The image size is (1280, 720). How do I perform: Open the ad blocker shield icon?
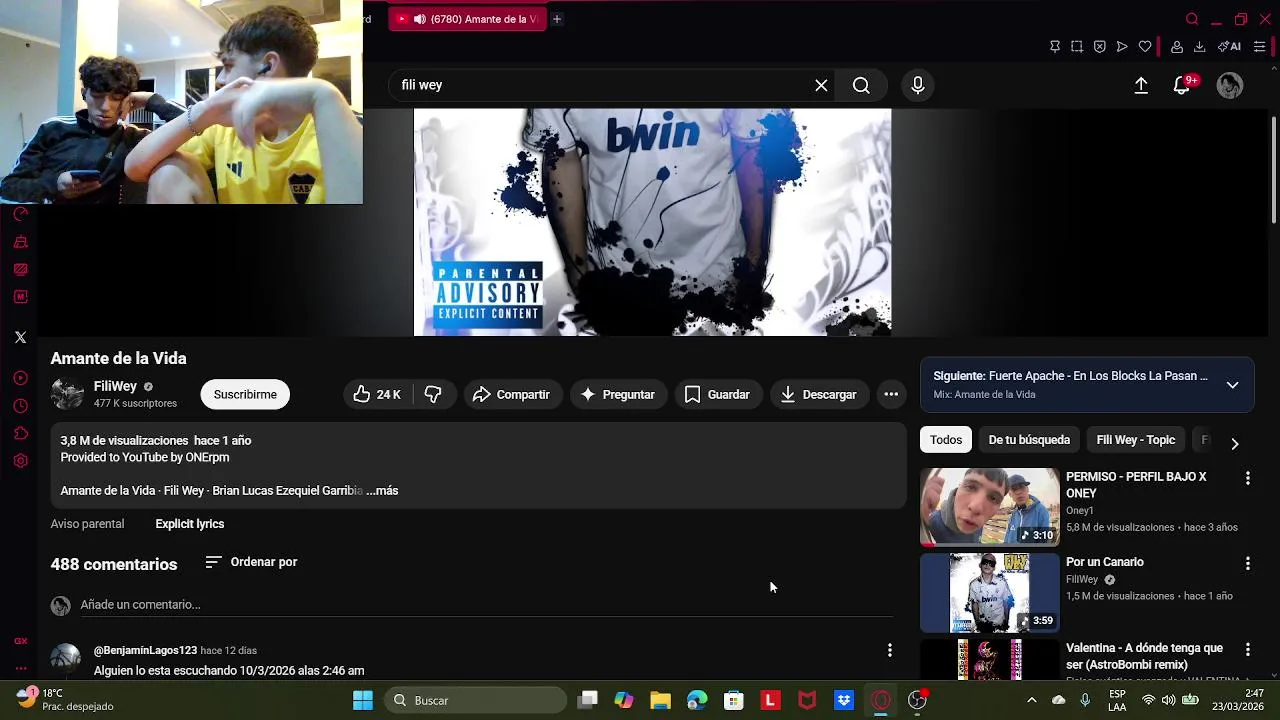click(1099, 46)
